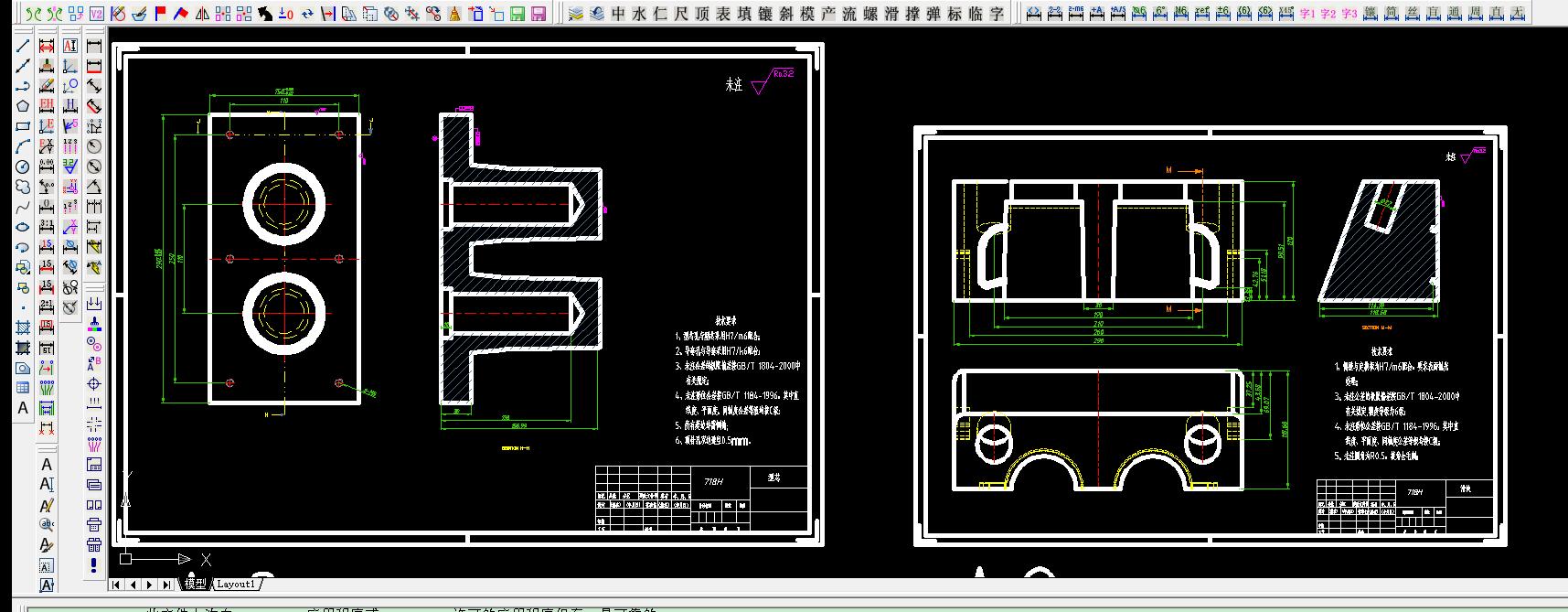
Task: Click the 'V2' toolbar icon
Action: click(x=97, y=14)
